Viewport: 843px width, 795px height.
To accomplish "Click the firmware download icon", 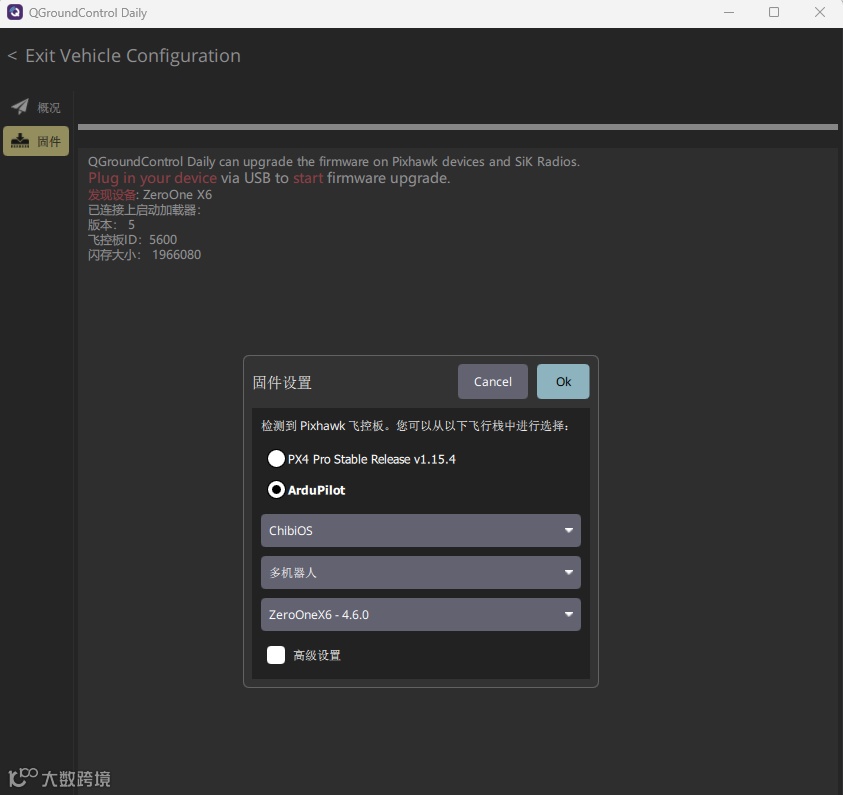I will [20, 141].
